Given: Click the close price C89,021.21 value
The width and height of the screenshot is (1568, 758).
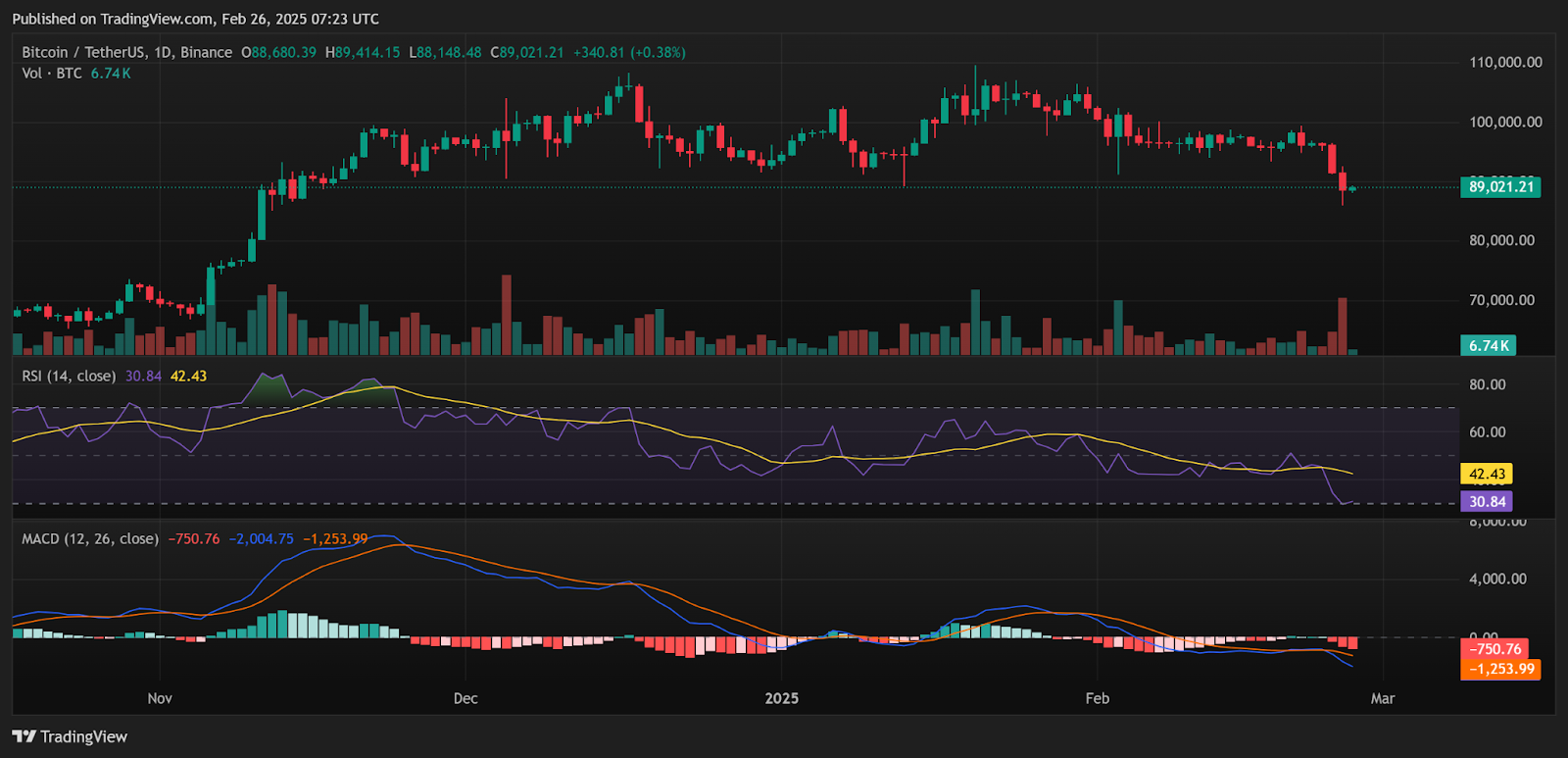Looking at the screenshot, I should [x=527, y=52].
